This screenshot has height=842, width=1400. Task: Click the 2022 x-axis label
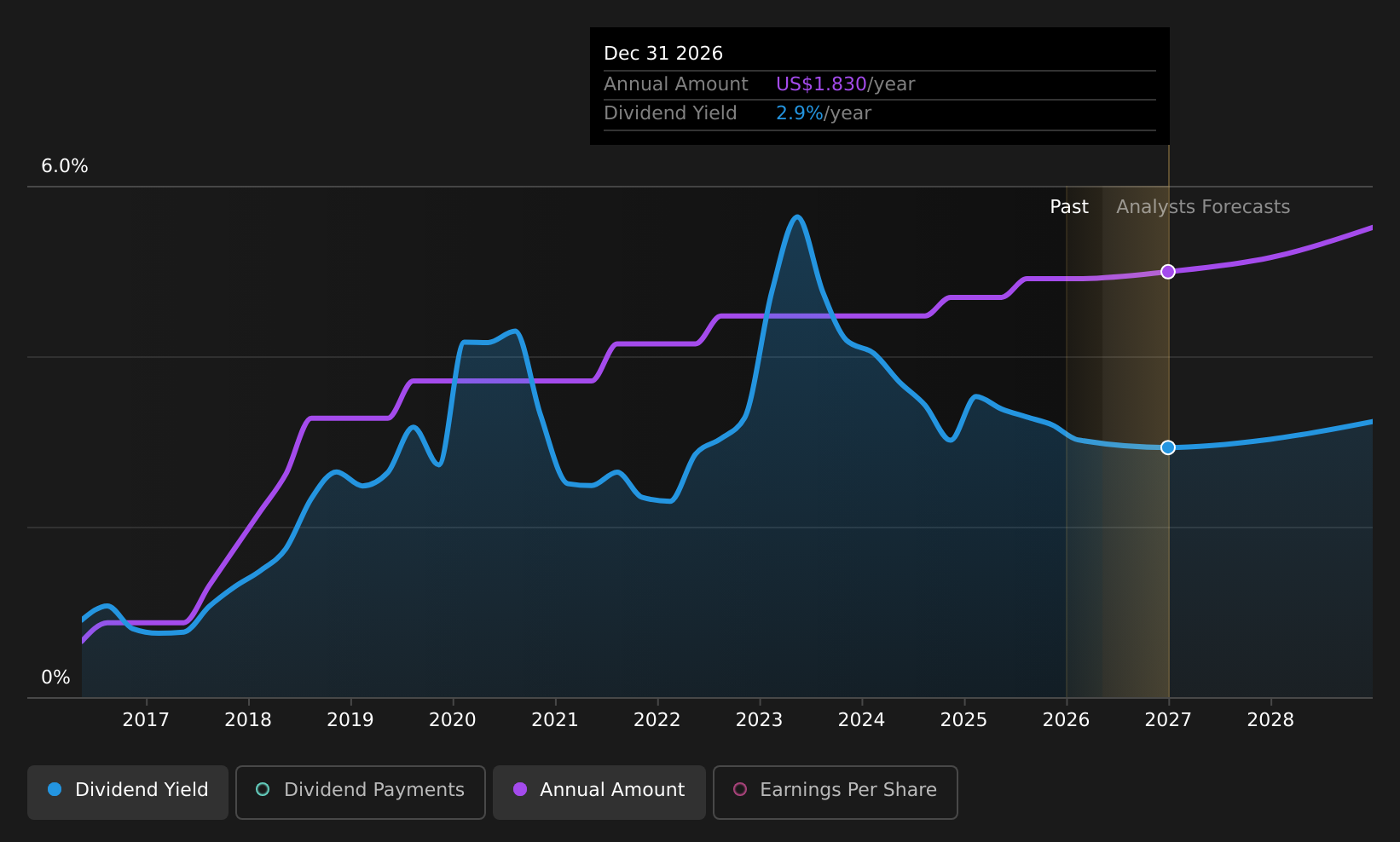pos(657,720)
